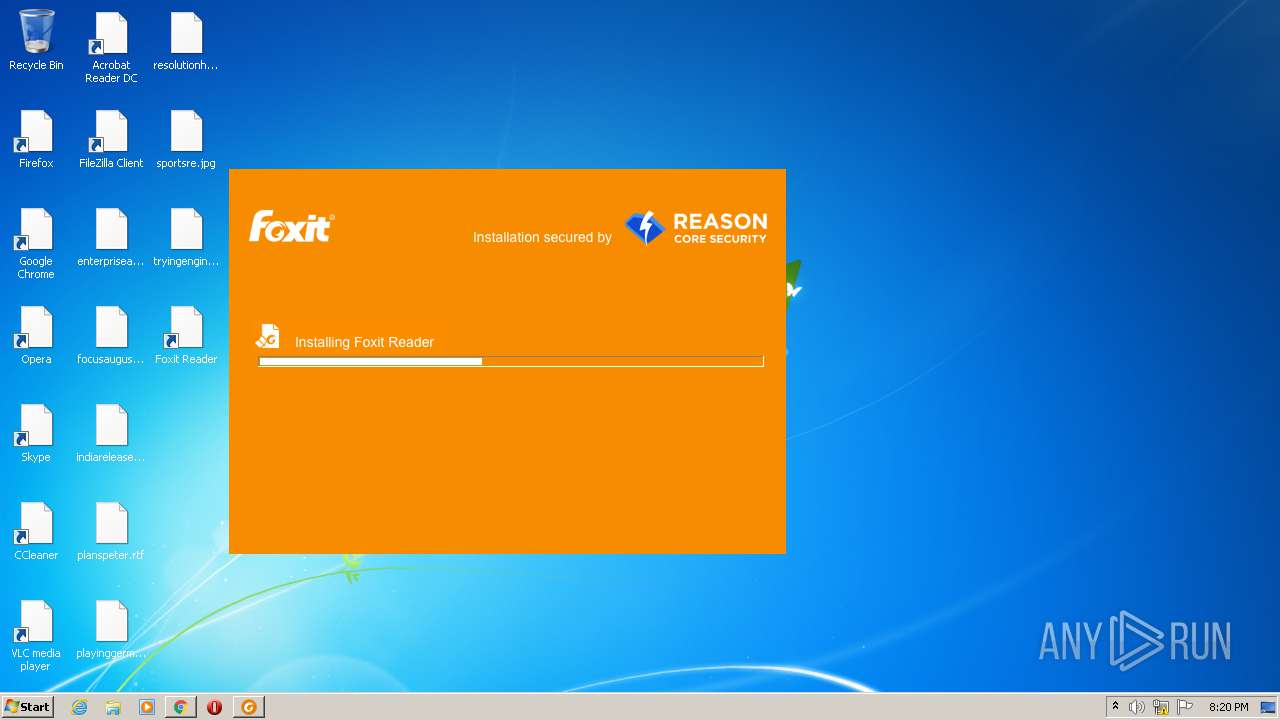Click the Show desktop button
Image resolution: width=1280 pixels, height=720 pixels.
(x=1269, y=707)
